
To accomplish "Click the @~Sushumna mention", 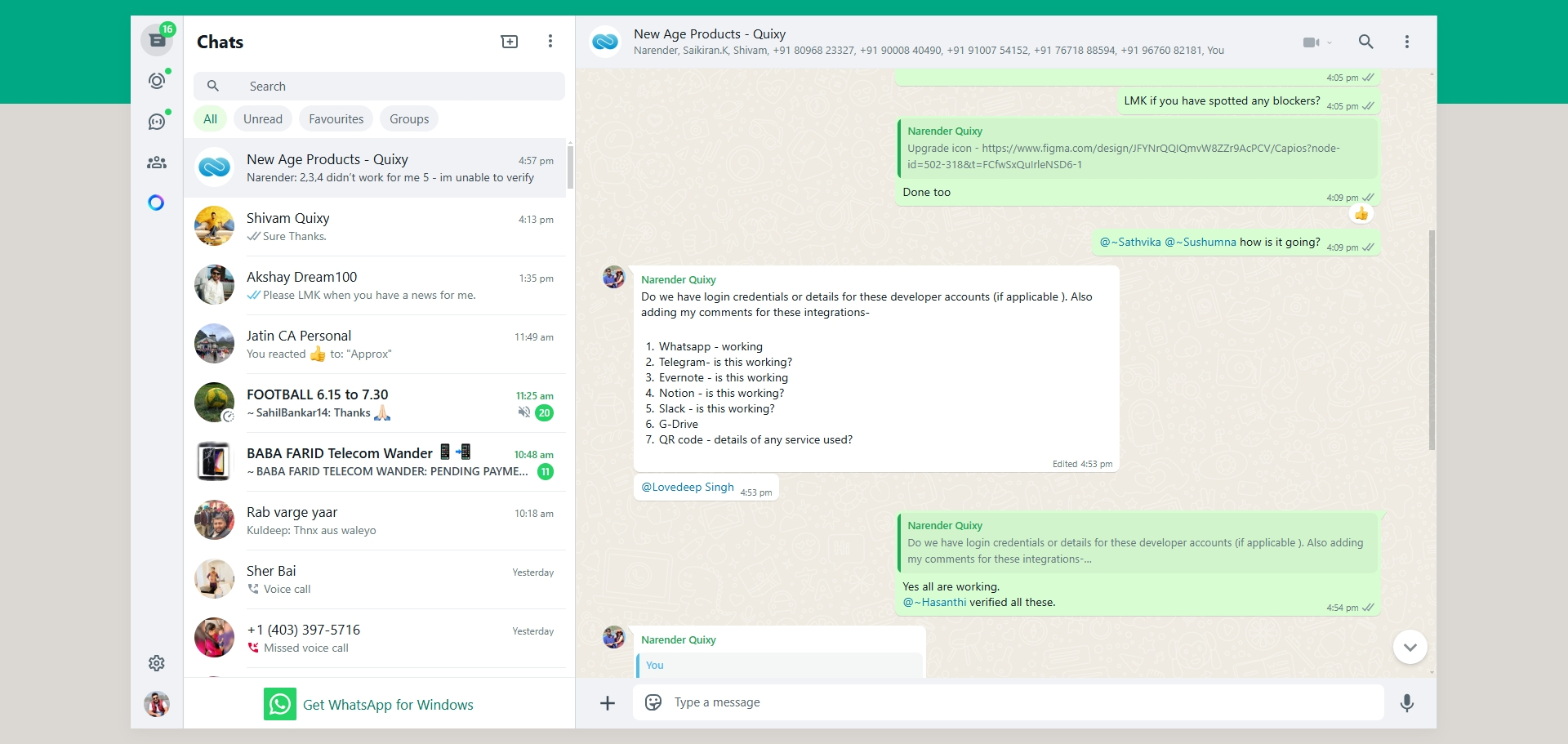I will point(1200,242).
